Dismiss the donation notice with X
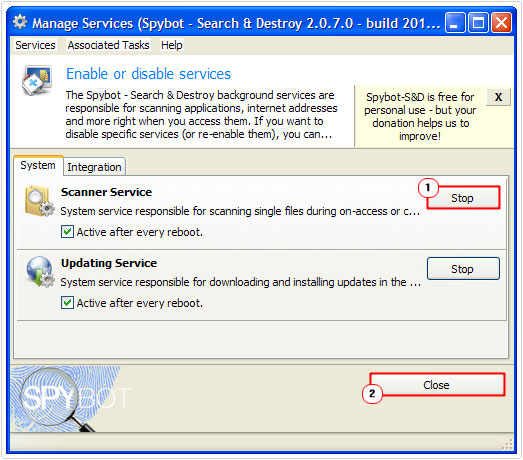This screenshot has height=460, width=523. coord(498,97)
